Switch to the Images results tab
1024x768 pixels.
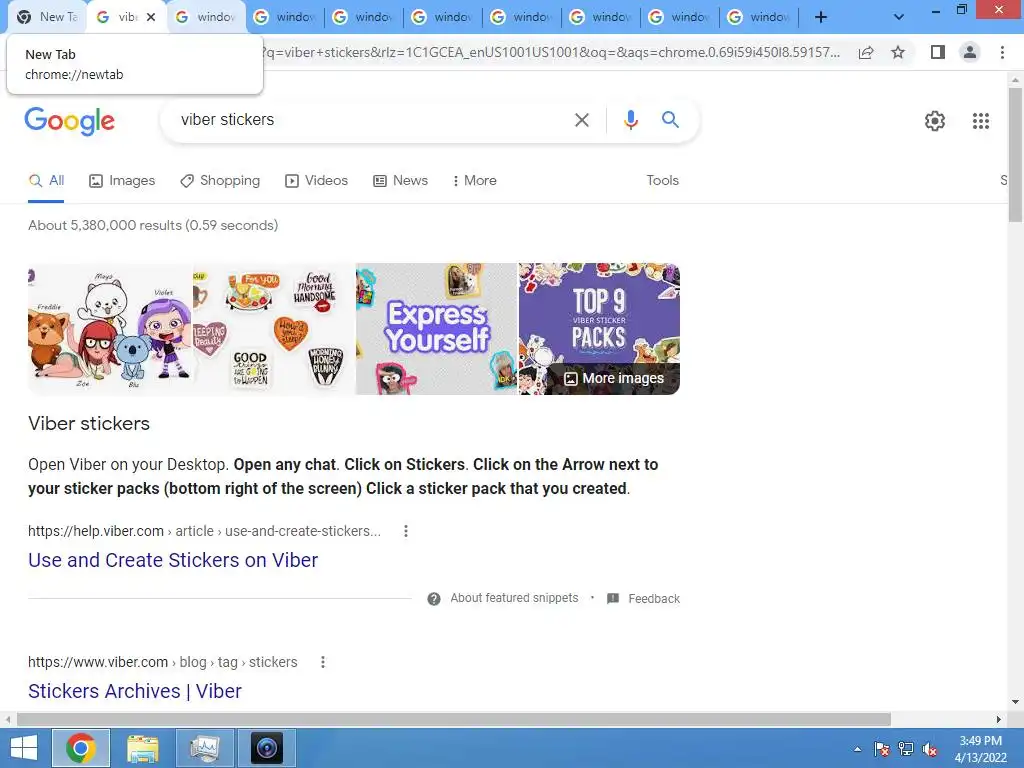tap(122, 181)
